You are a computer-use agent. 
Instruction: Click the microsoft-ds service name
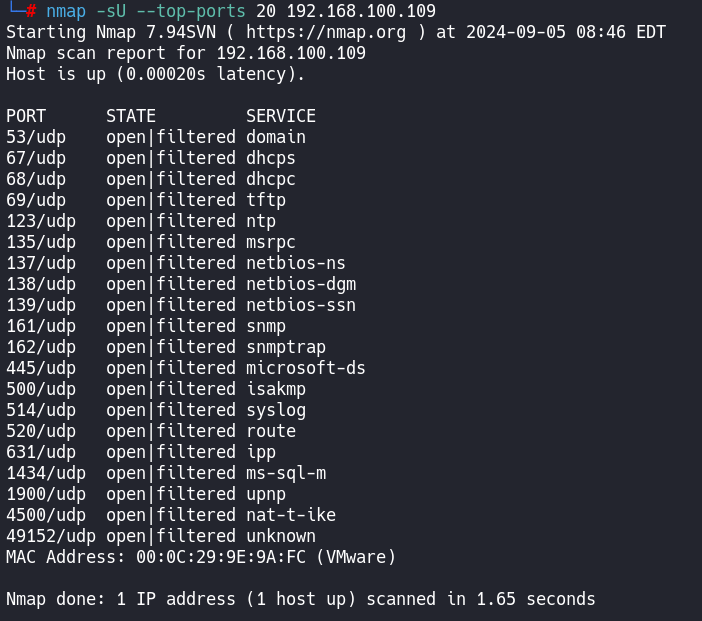pyautogui.click(x=306, y=368)
